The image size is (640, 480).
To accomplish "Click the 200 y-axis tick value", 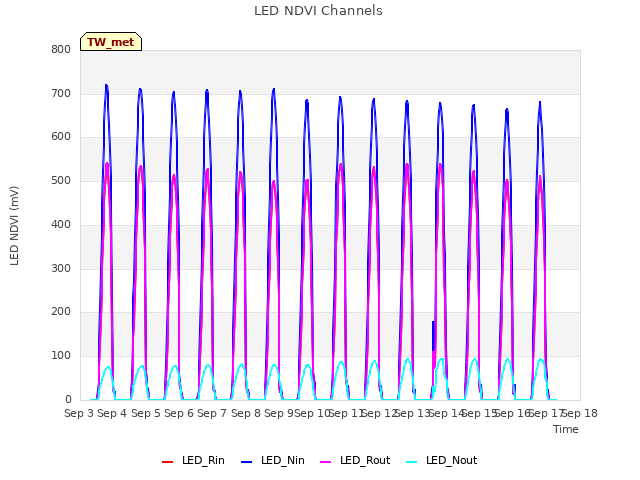I will pyautogui.click(x=61, y=312).
